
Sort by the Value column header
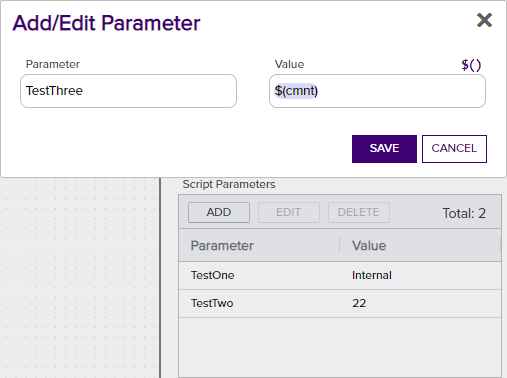pyautogui.click(x=420, y=246)
